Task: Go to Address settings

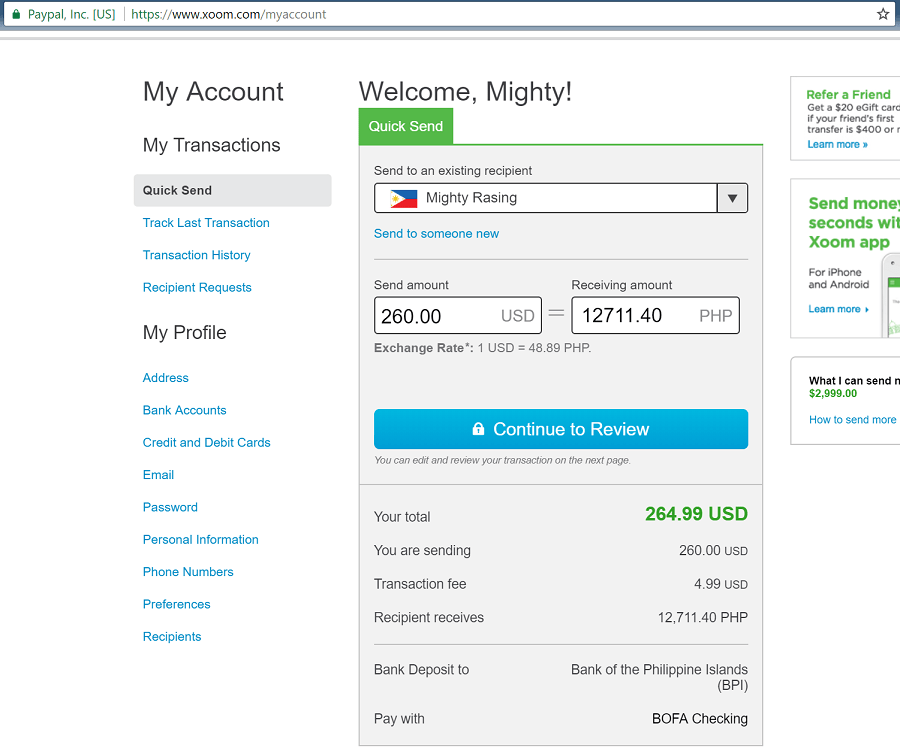Action: (x=165, y=378)
